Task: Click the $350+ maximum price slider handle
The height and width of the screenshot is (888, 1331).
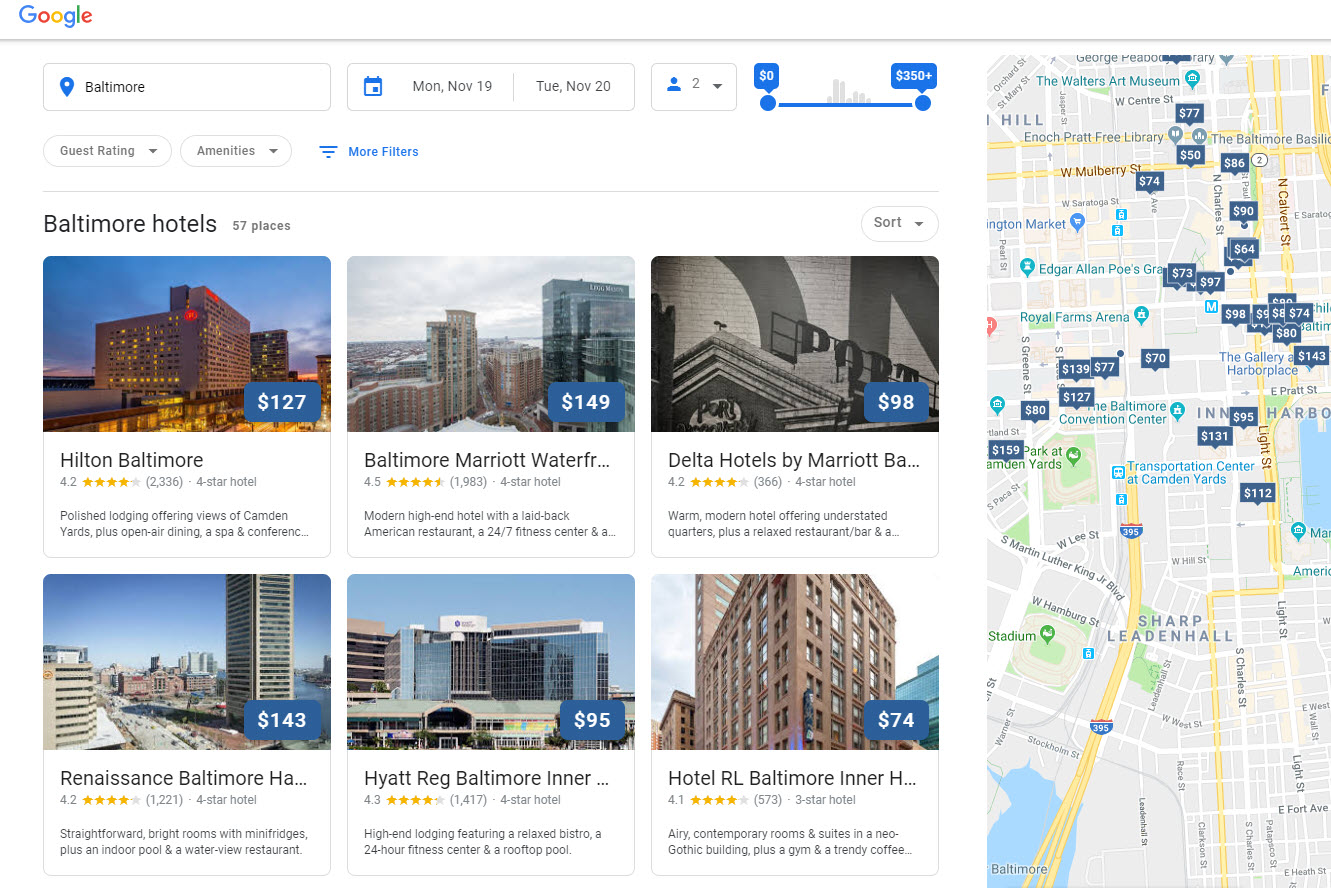Action: (x=923, y=102)
